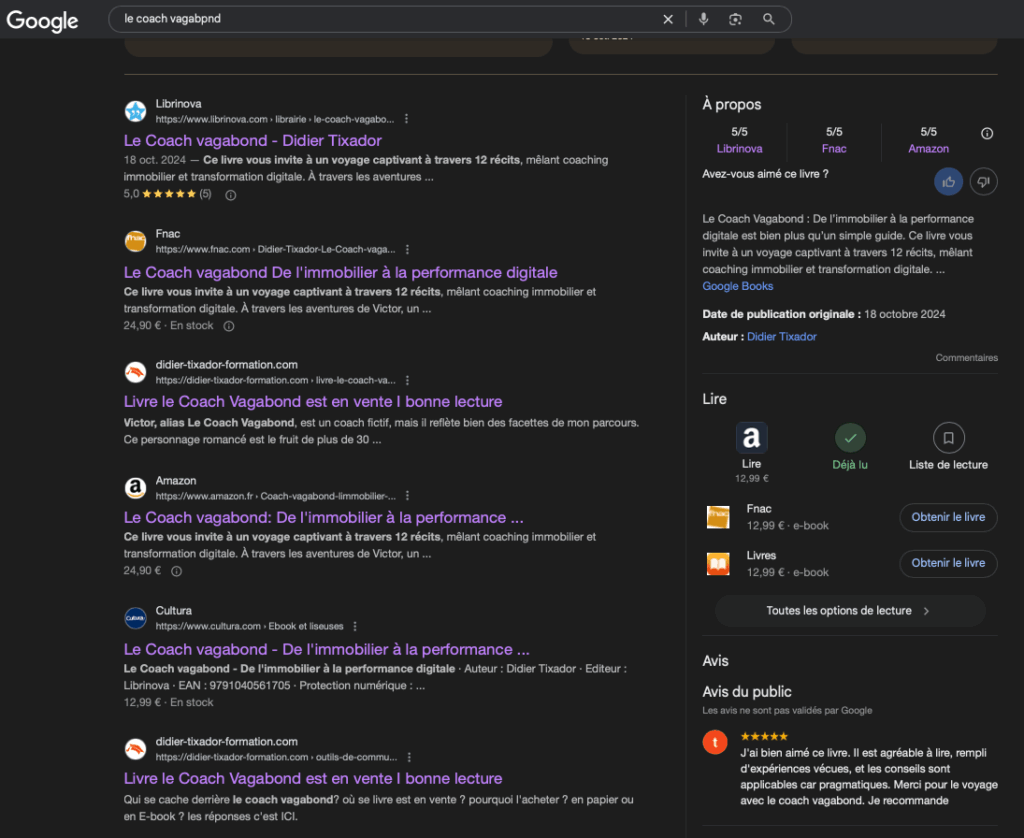Click the five-star review rating

(764, 736)
